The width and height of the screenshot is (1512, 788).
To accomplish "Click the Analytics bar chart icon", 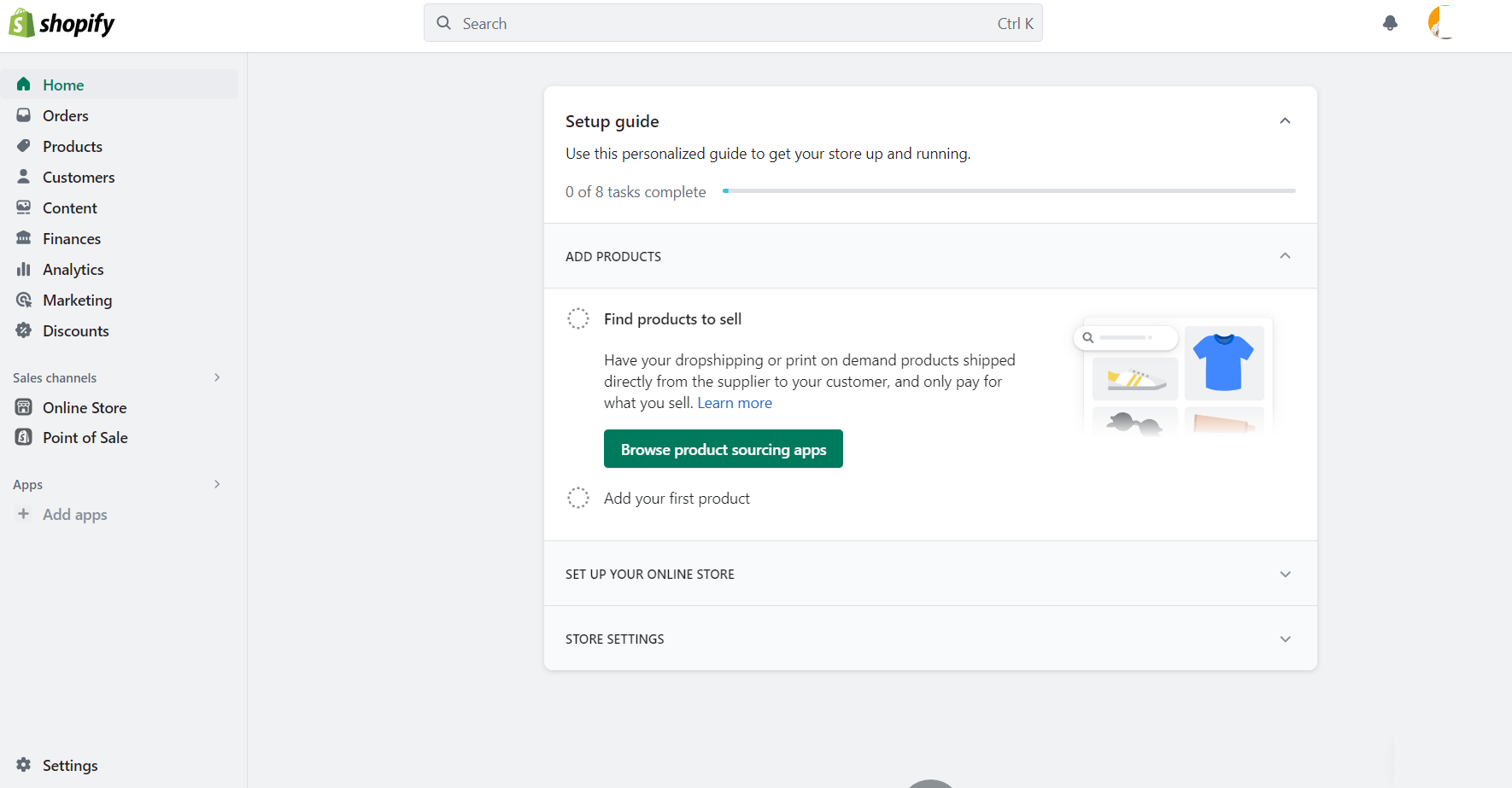I will point(24,269).
